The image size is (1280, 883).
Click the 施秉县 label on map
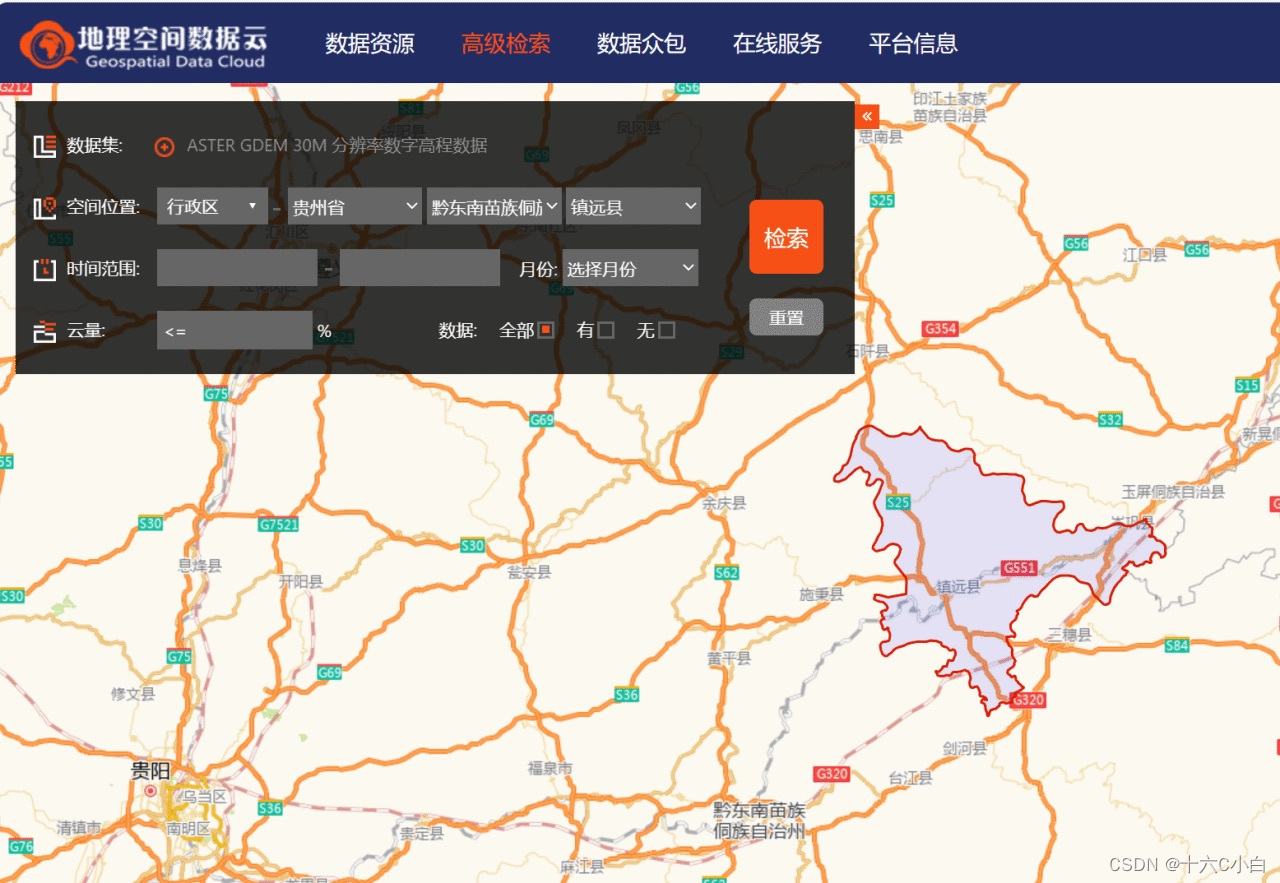pos(821,595)
